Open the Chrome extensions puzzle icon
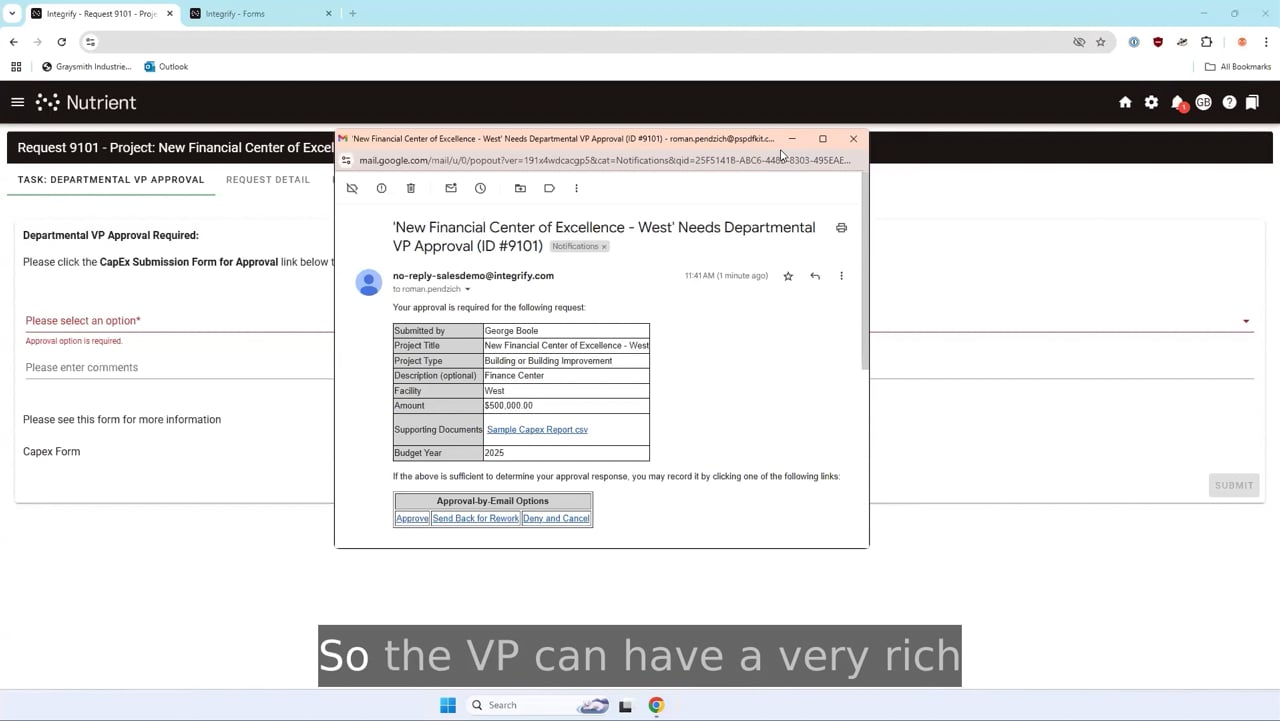 coord(1206,42)
